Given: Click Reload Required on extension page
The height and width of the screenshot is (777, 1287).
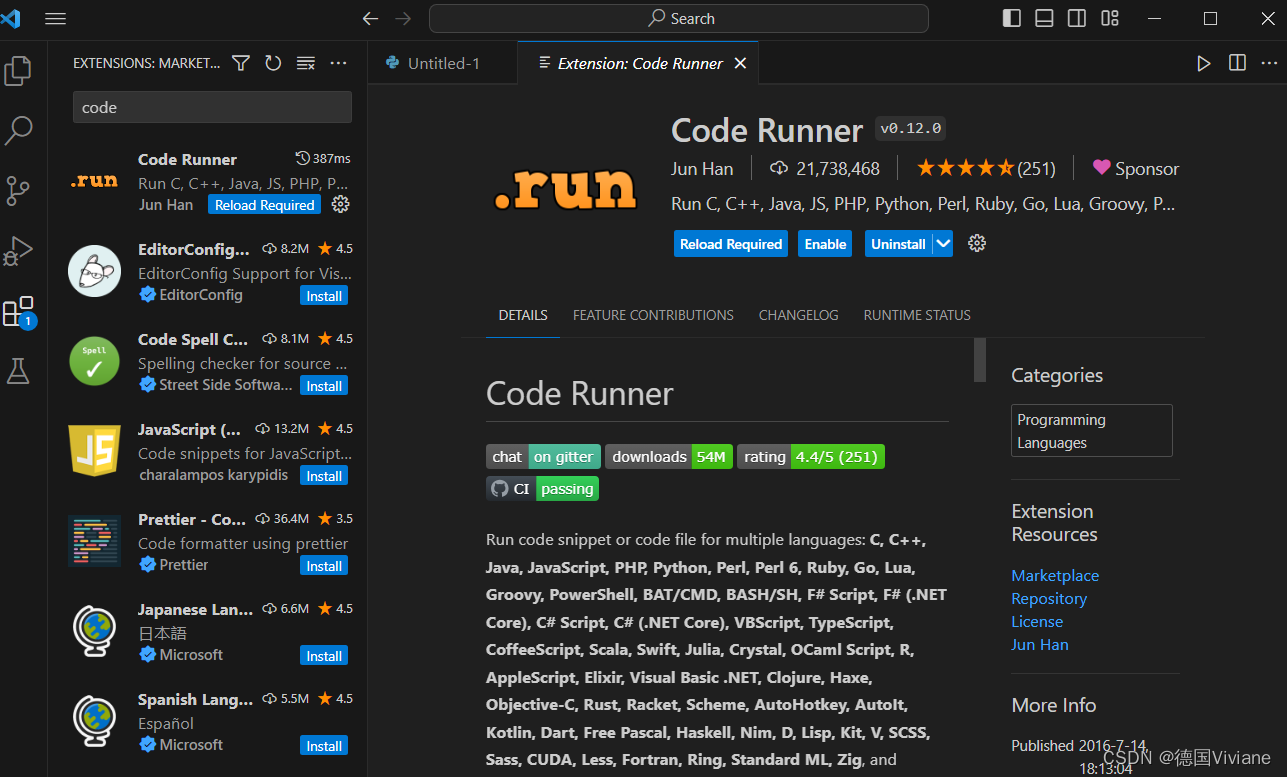Looking at the screenshot, I should [731, 244].
